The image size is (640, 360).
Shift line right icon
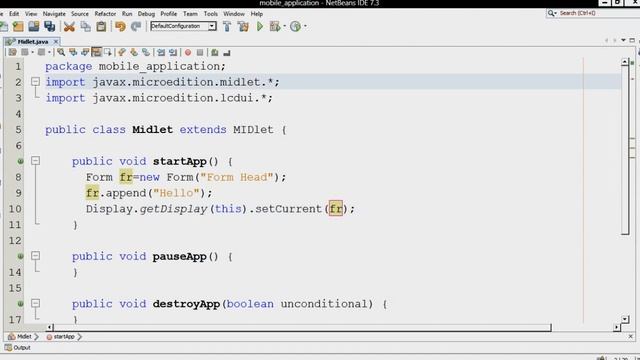pos(173,52)
